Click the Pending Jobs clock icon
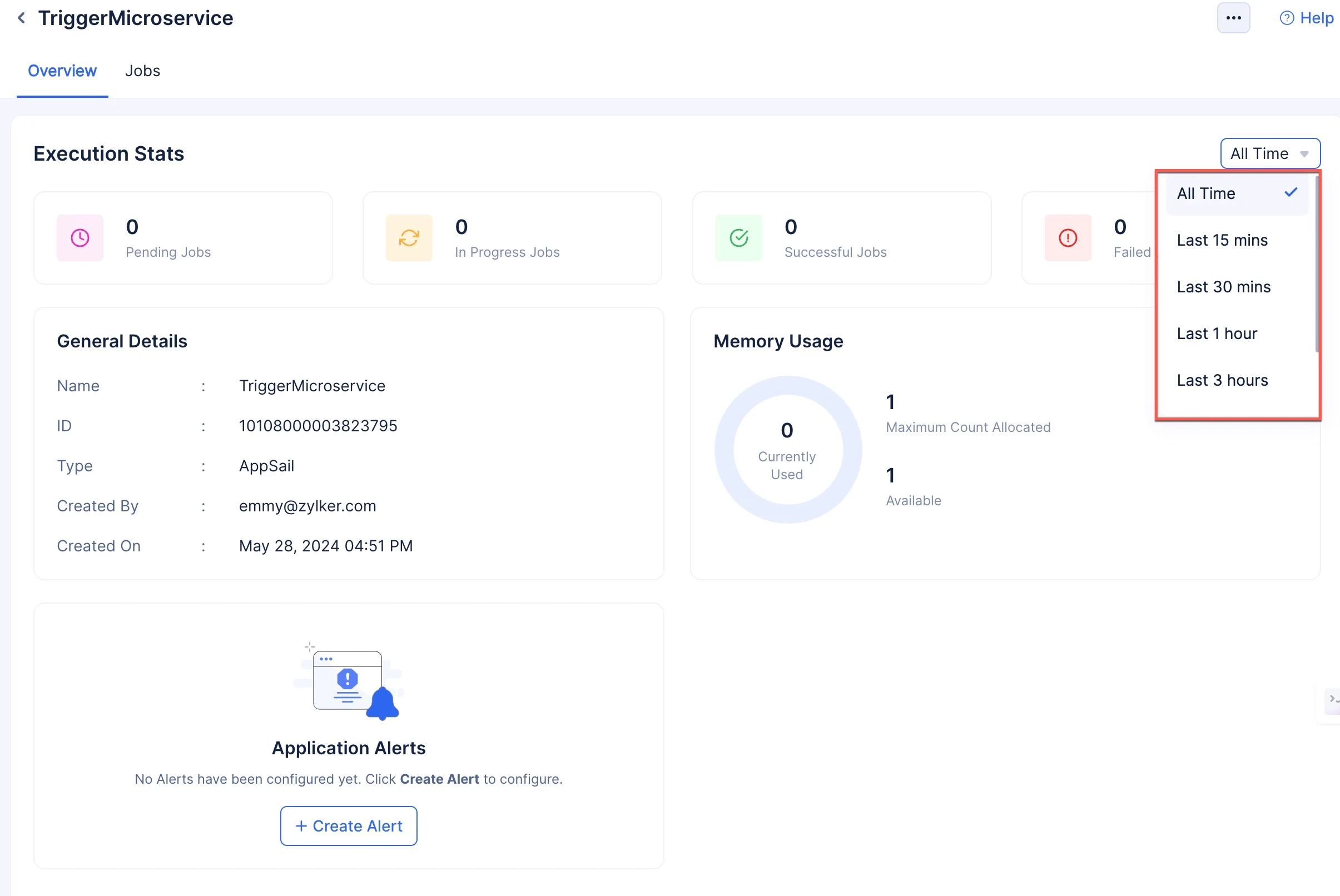Viewport: 1340px width, 896px height. pyautogui.click(x=80, y=238)
